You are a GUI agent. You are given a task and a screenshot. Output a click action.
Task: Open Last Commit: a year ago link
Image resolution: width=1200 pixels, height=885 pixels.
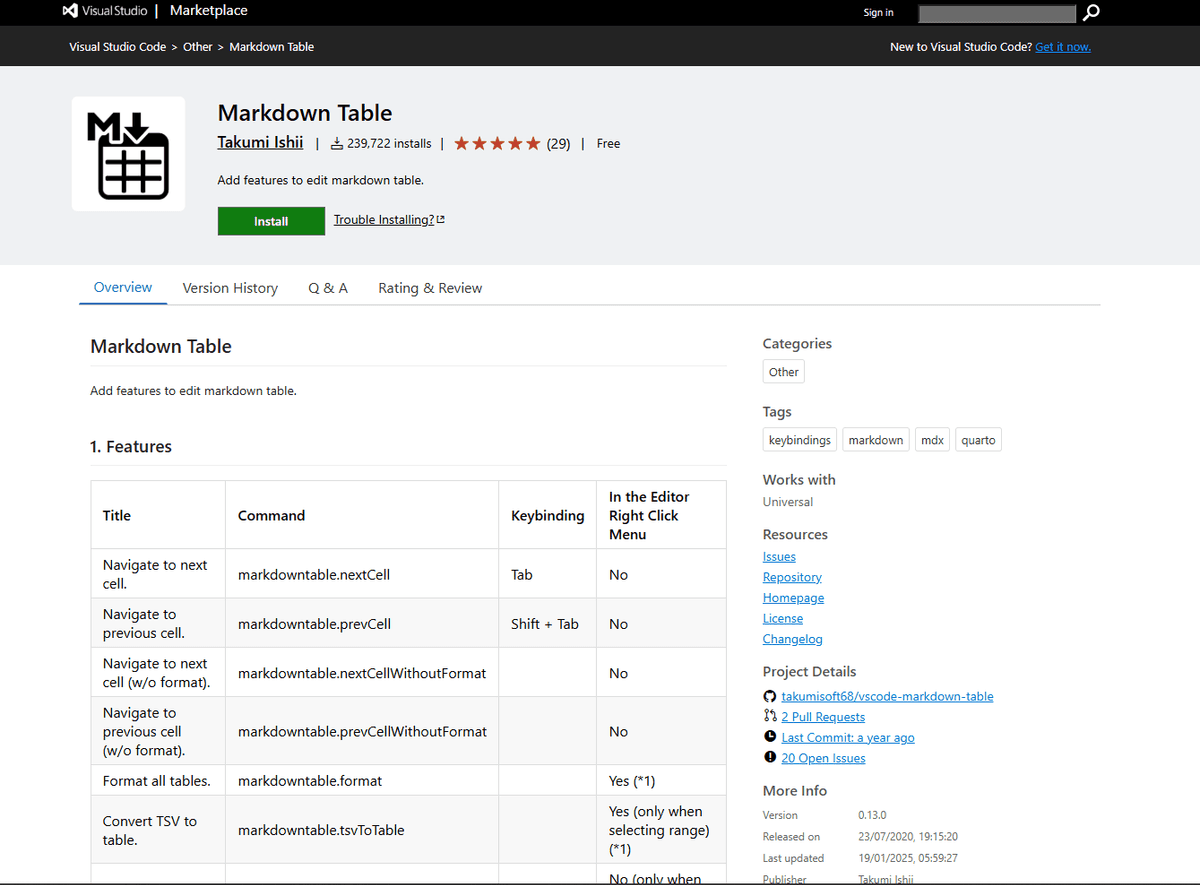(x=848, y=738)
